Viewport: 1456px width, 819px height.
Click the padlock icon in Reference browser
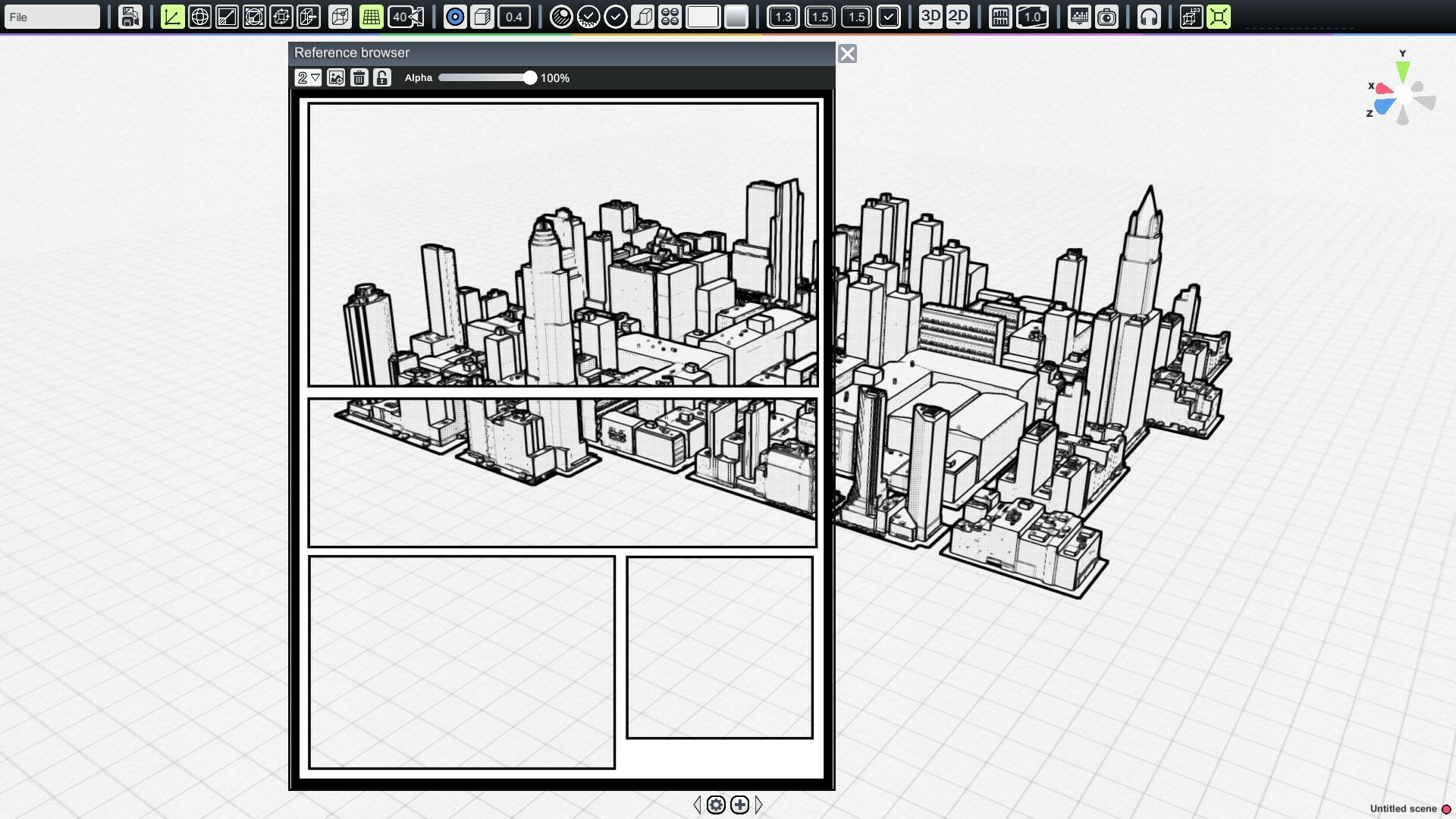tap(382, 77)
